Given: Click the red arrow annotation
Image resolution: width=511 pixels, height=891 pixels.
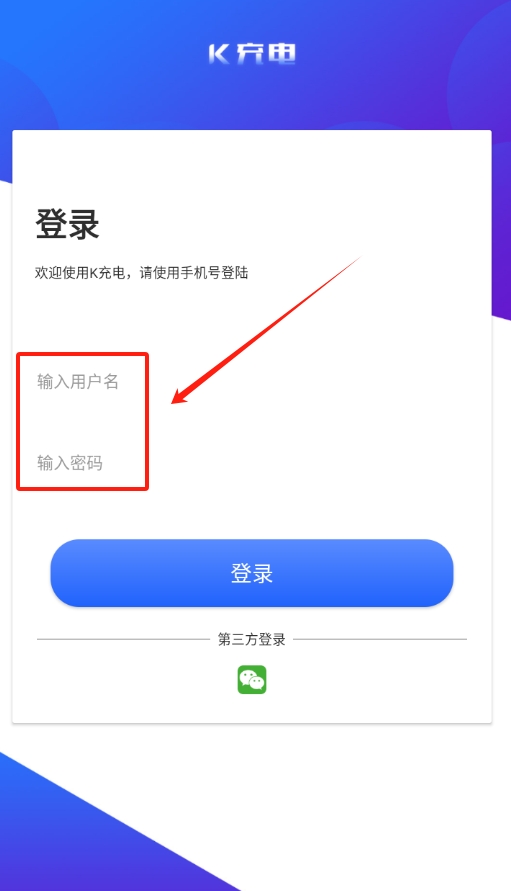Looking at the screenshot, I should pos(266,331).
